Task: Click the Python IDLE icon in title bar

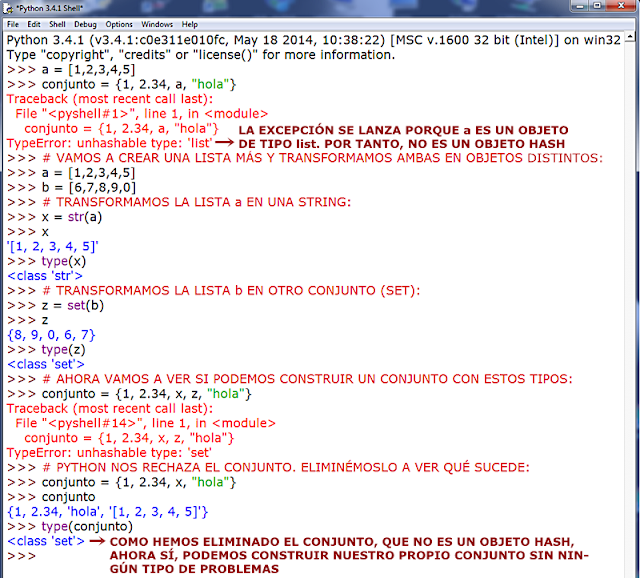Action: [8, 8]
